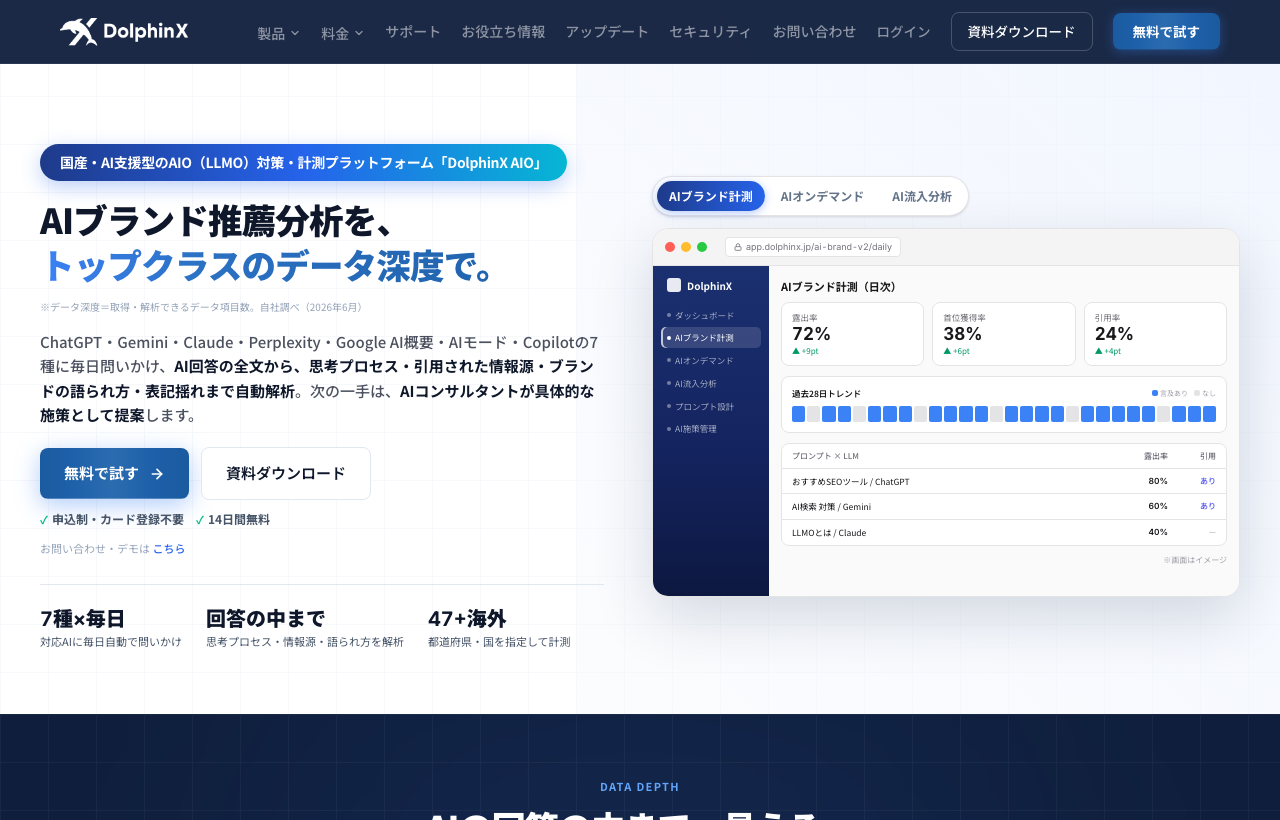
Task: Open the セキュリティ menu item
Action: (710, 32)
